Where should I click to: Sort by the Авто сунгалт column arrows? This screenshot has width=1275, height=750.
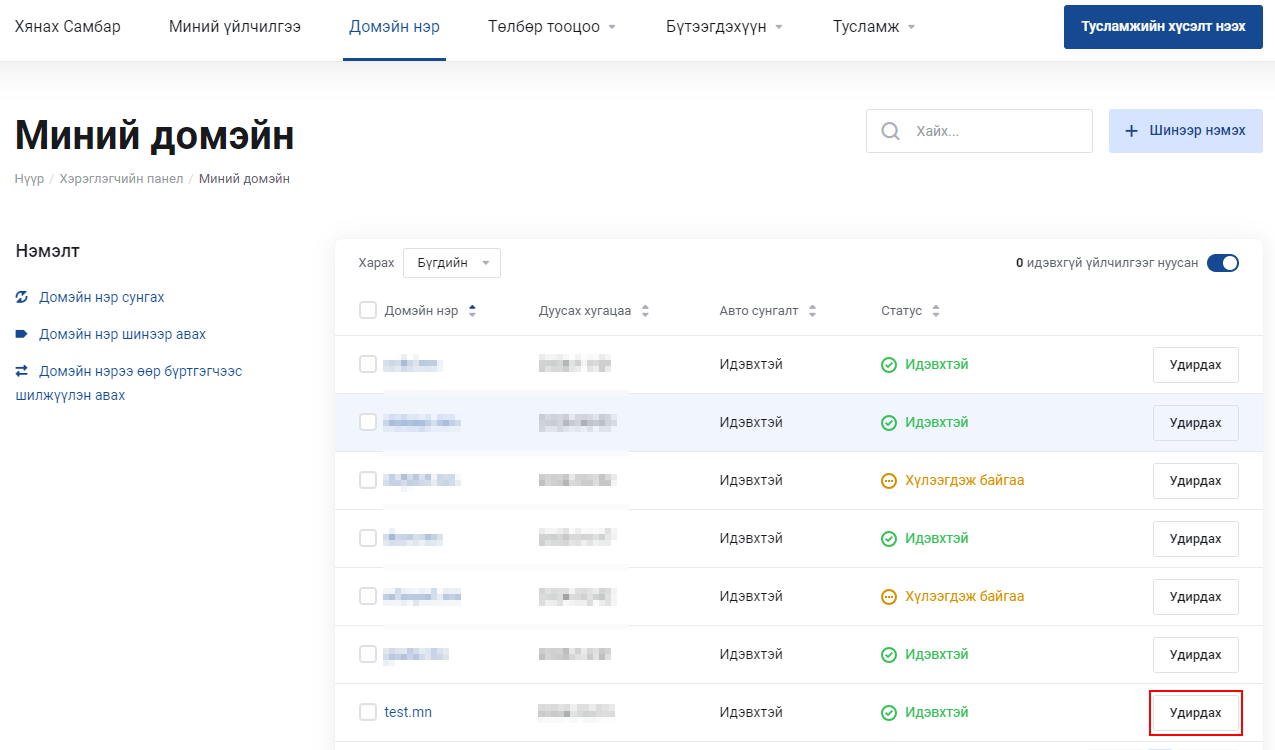pyautogui.click(x=812, y=311)
